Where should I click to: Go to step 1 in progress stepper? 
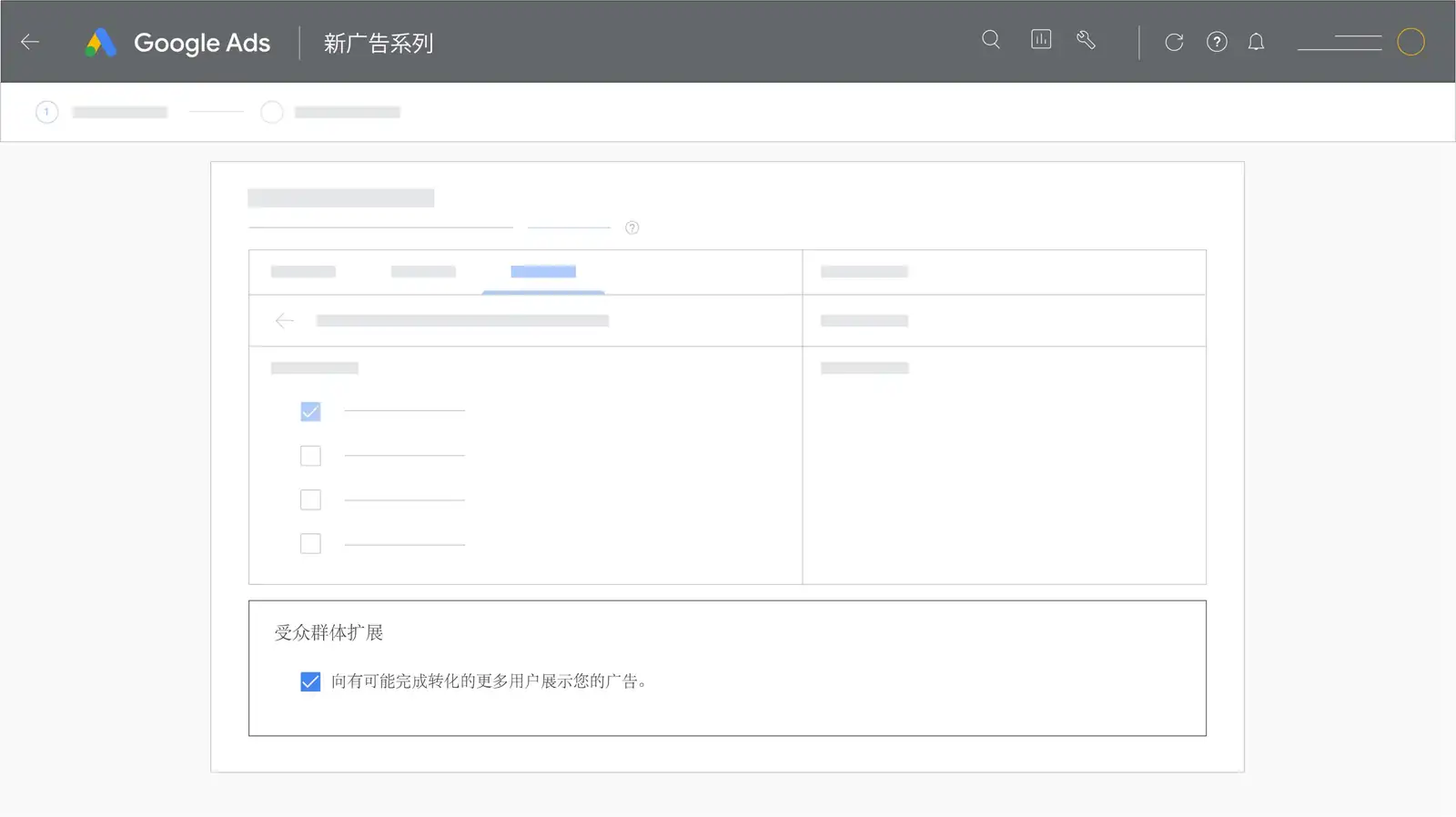[46, 112]
